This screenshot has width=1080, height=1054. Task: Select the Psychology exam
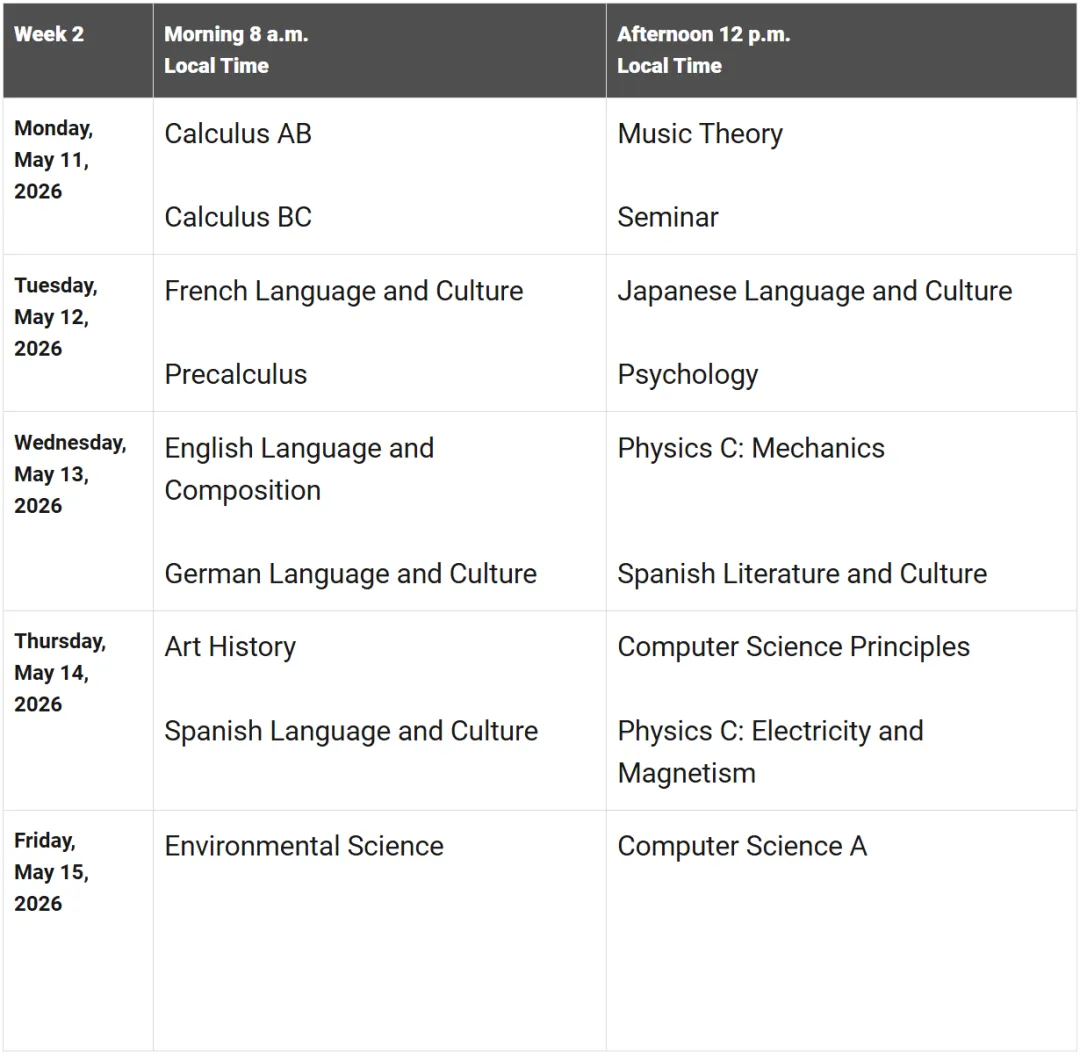pyautogui.click(x=688, y=374)
